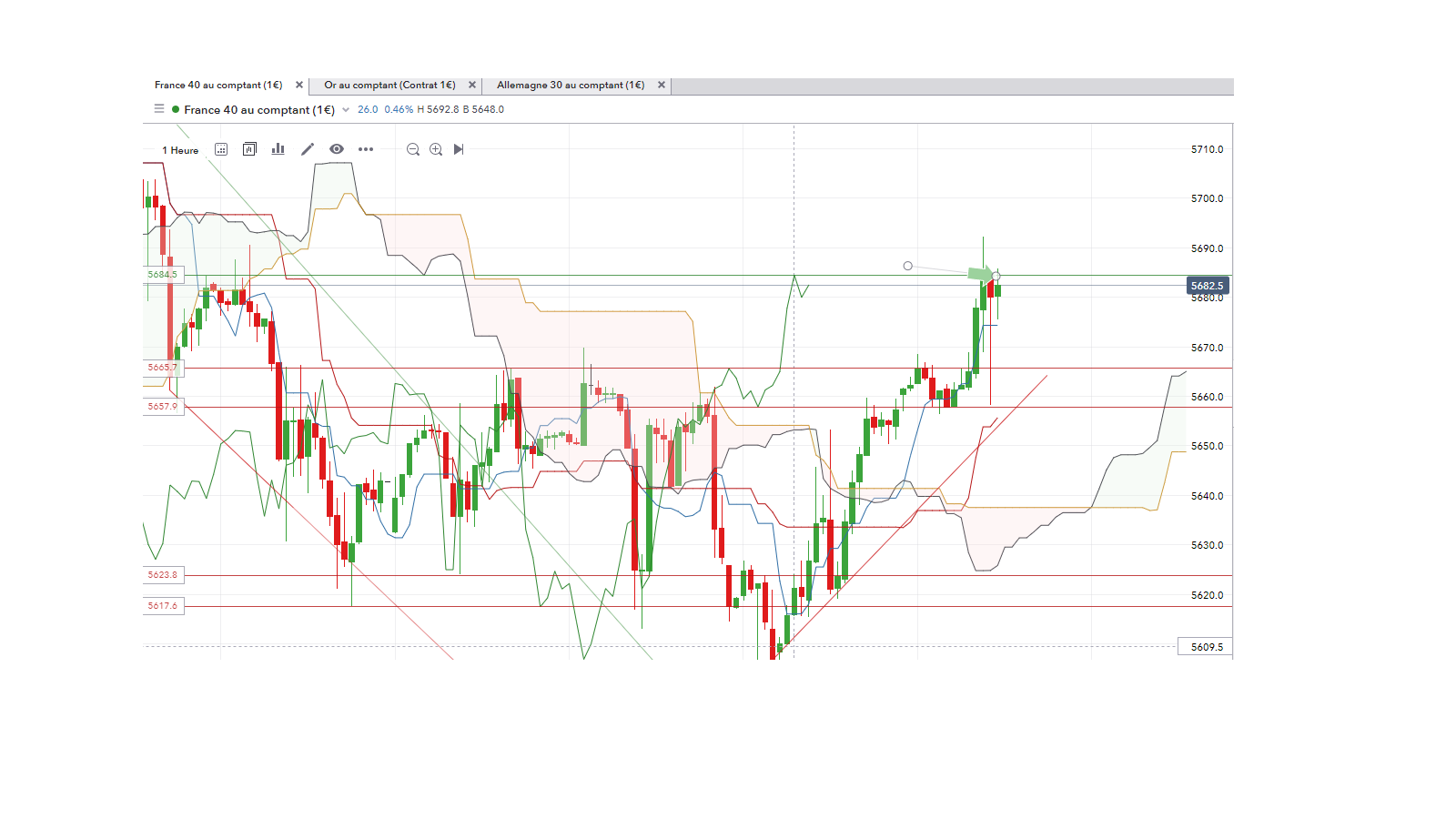
Task: Click the current price tag 5682.5
Action: [x=1208, y=286]
